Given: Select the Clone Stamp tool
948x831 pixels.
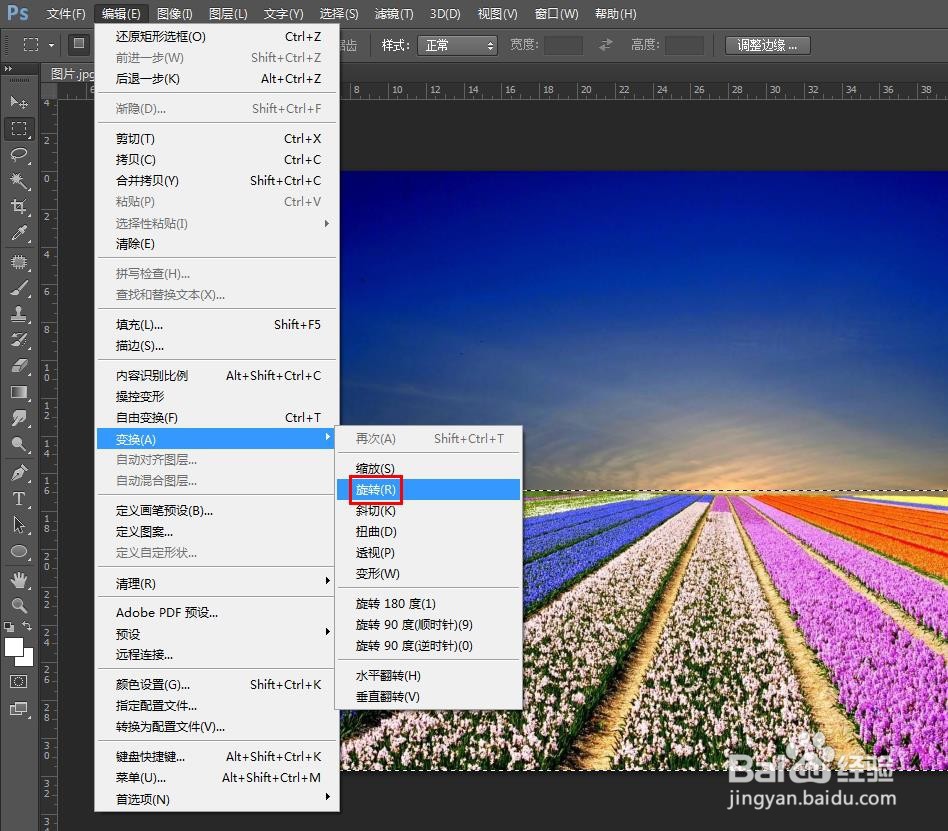Looking at the screenshot, I should pyautogui.click(x=20, y=314).
